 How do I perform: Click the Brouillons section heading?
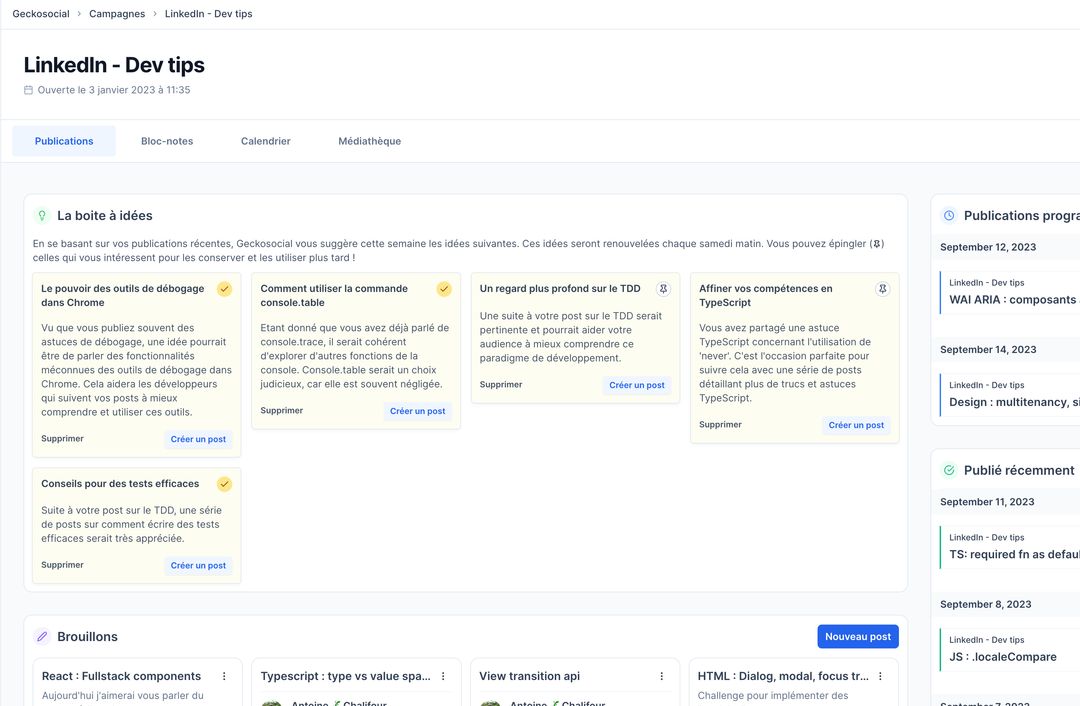click(87, 636)
